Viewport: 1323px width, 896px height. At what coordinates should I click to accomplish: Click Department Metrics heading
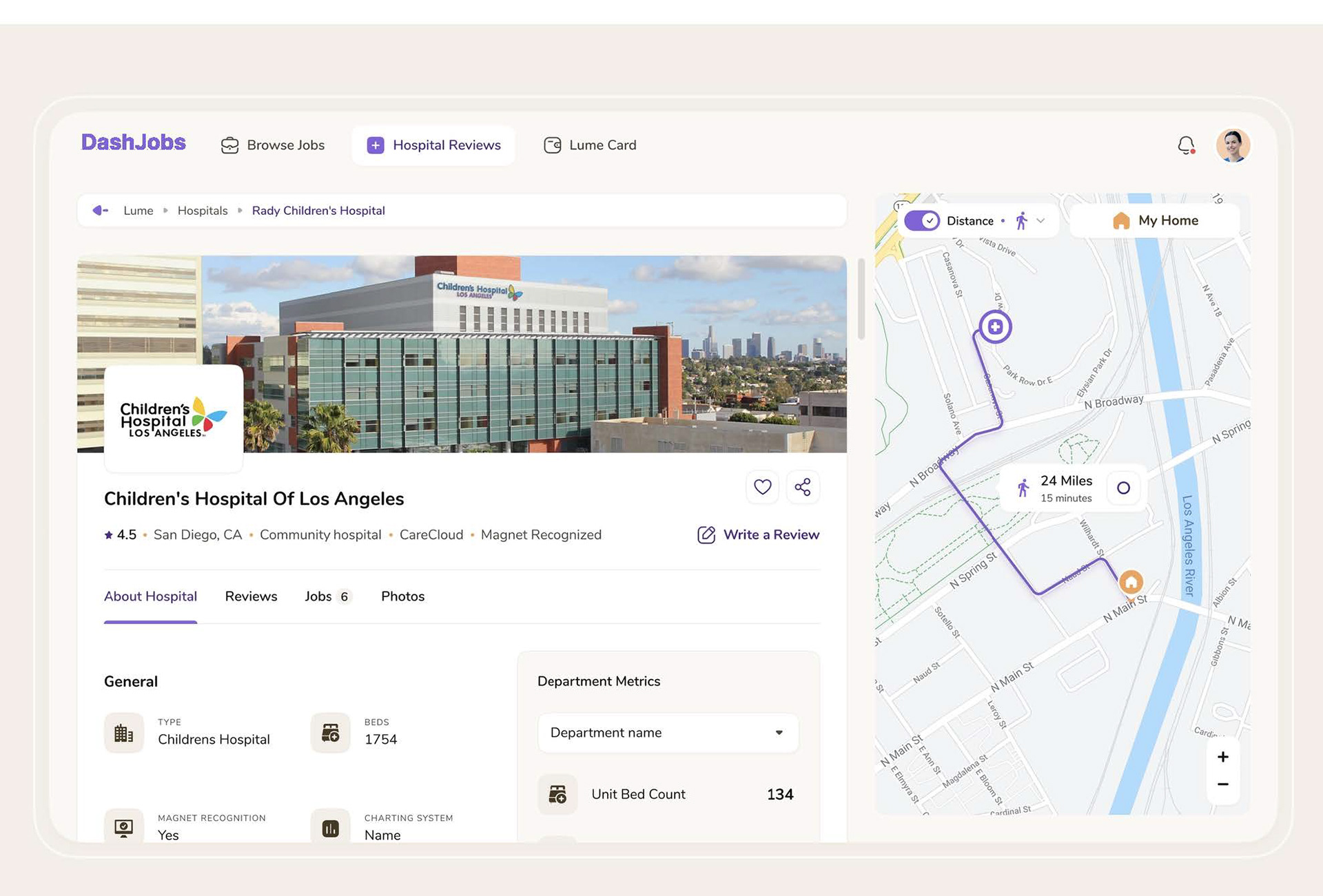coord(599,681)
